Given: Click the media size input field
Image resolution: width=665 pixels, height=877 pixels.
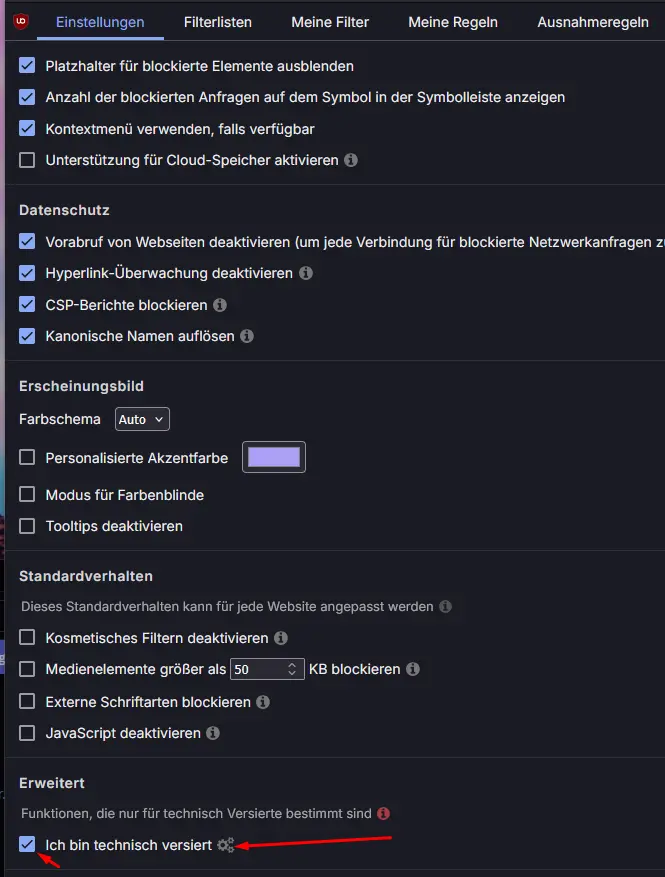Looking at the screenshot, I should point(267,669).
